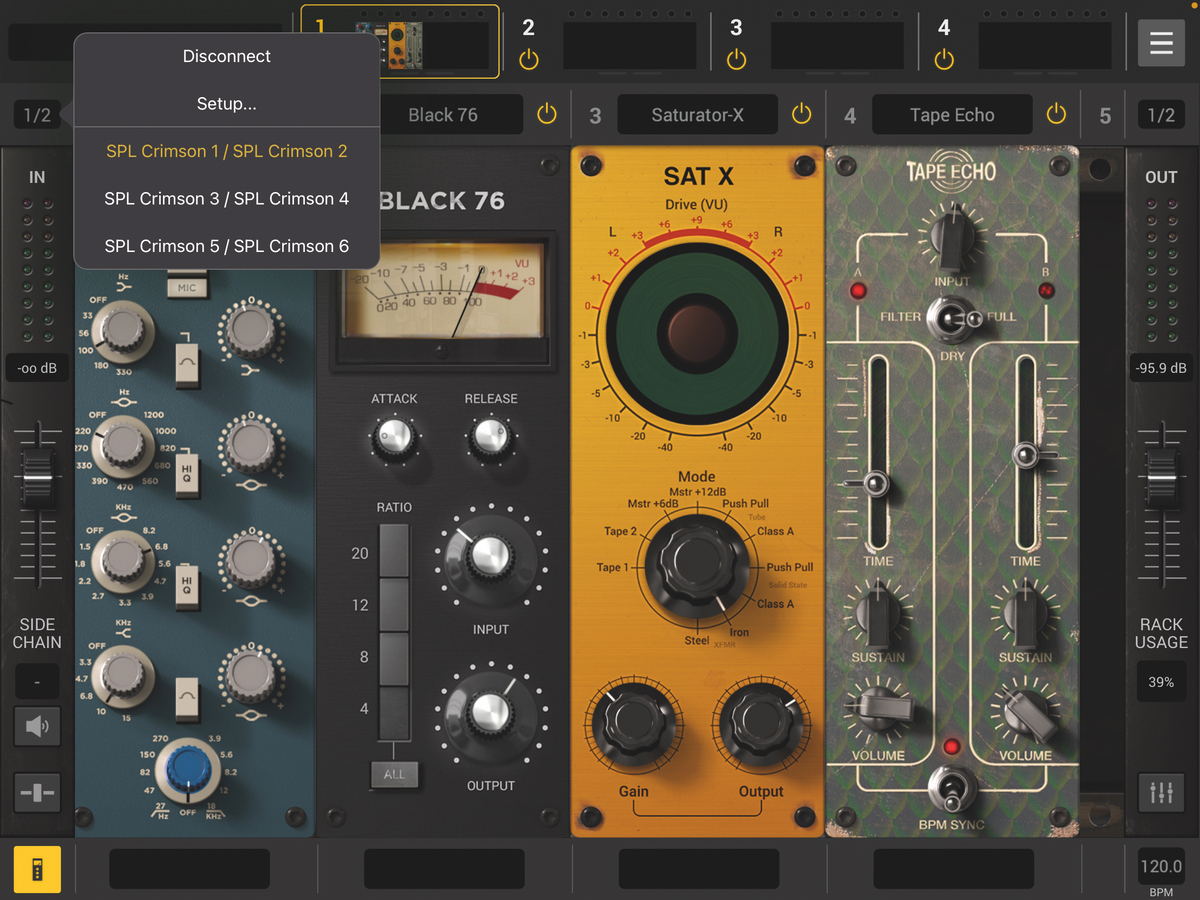The width and height of the screenshot is (1200, 900).
Task: Select the rack 1 thumbnail
Action: tap(400, 42)
